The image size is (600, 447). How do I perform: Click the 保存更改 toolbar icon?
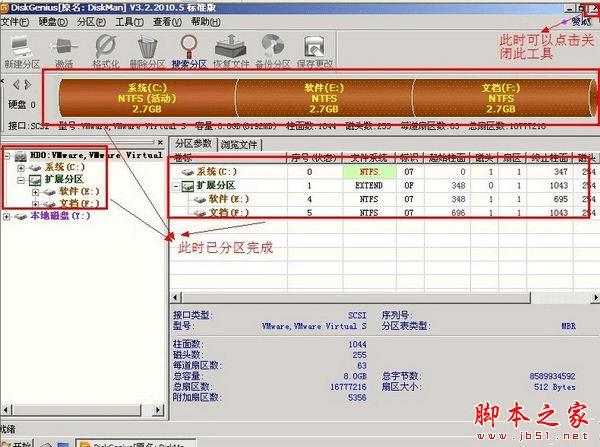[x=315, y=52]
